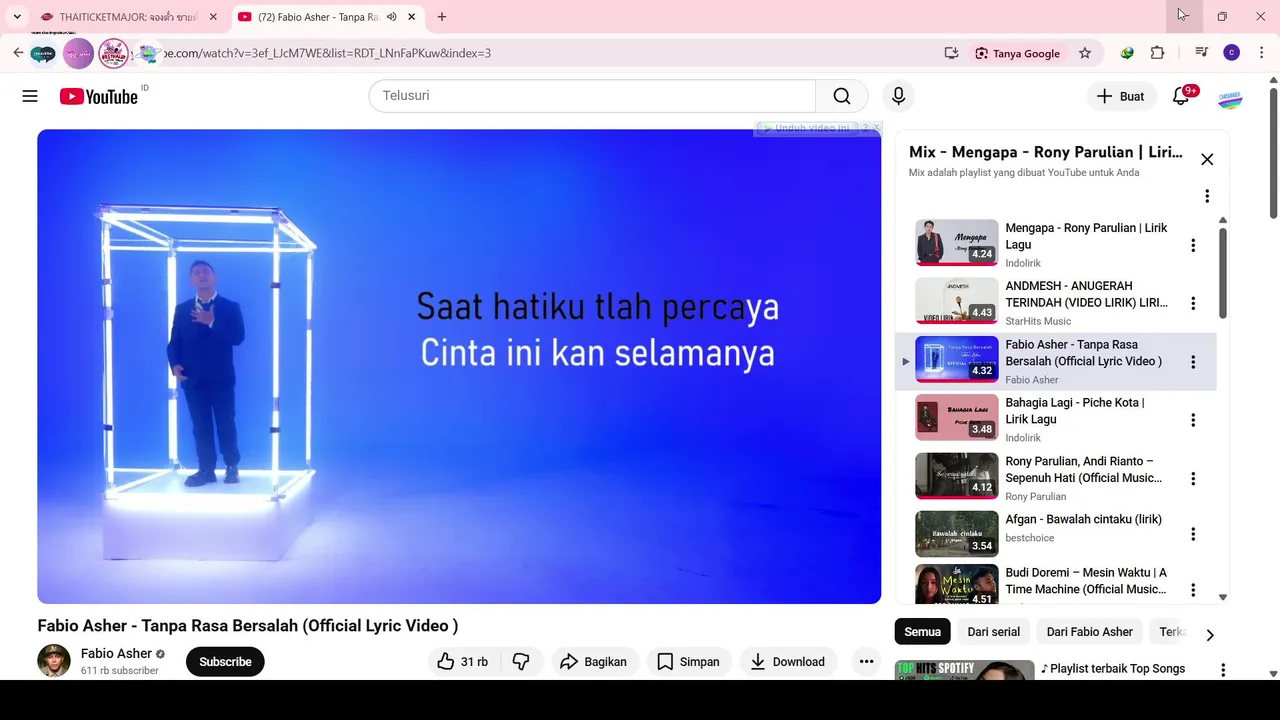Start voice search with the microphone
This screenshot has height=720, width=1280.
[898, 96]
